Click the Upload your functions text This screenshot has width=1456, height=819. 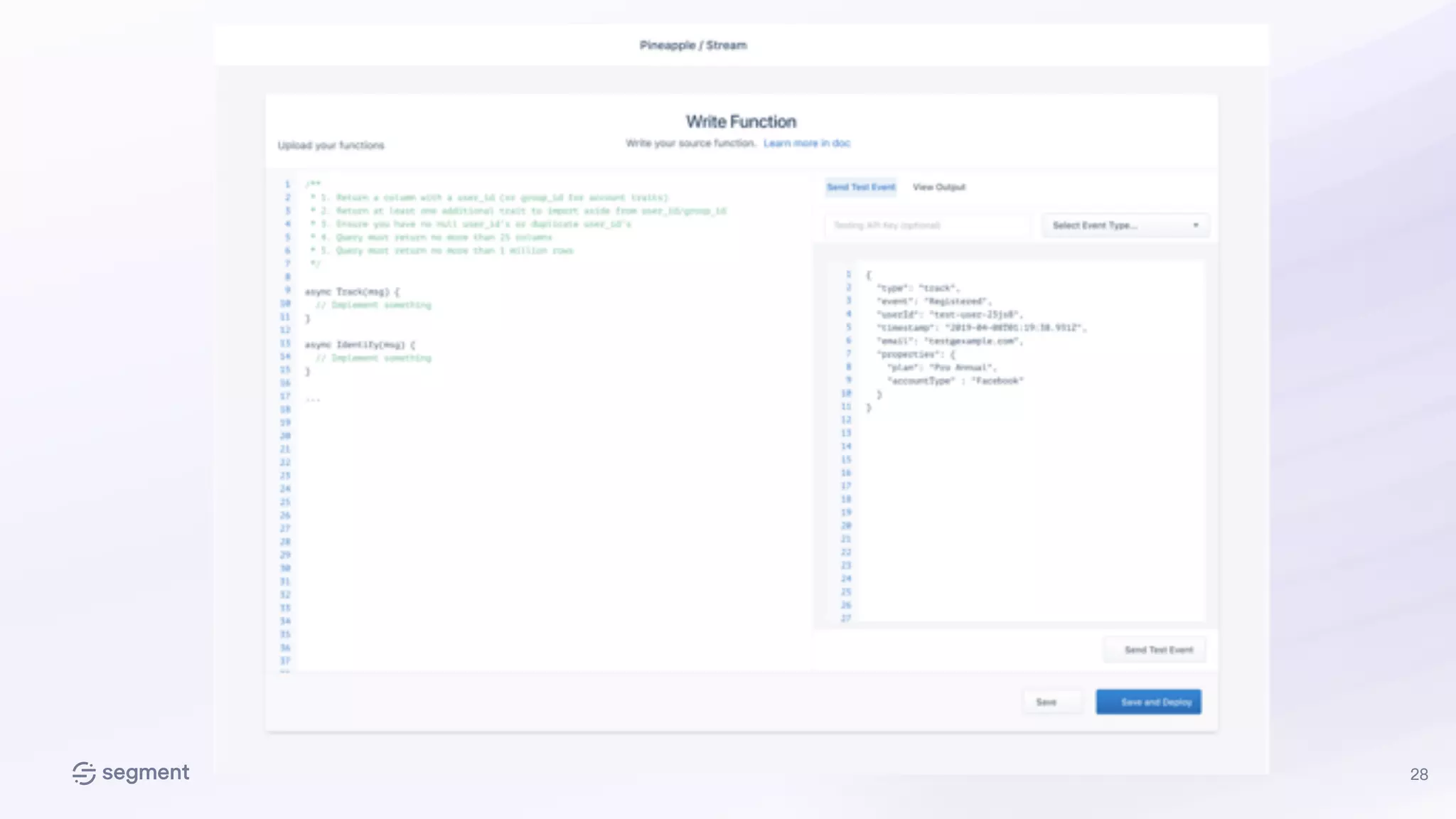pyautogui.click(x=331, y=145)
